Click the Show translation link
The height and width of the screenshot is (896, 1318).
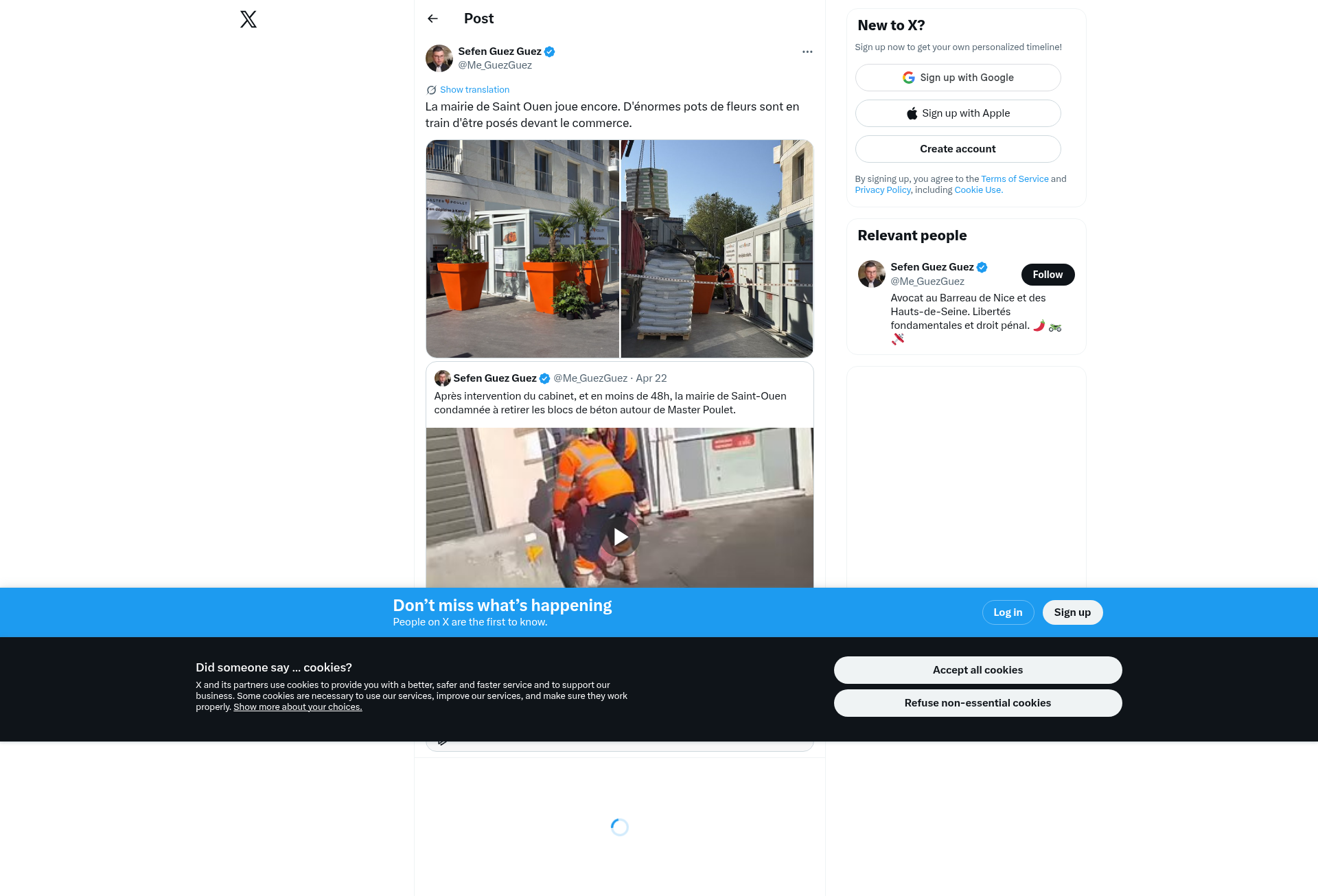click(474, 90)
